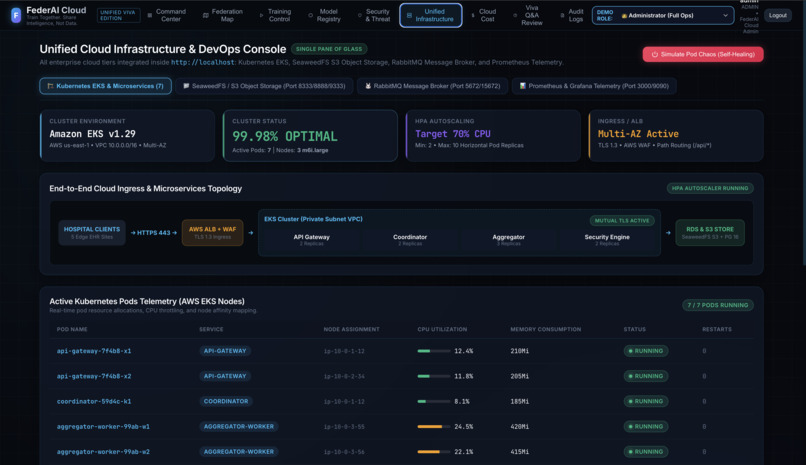Click the RDS & S3 STORE node

[710, 232]
